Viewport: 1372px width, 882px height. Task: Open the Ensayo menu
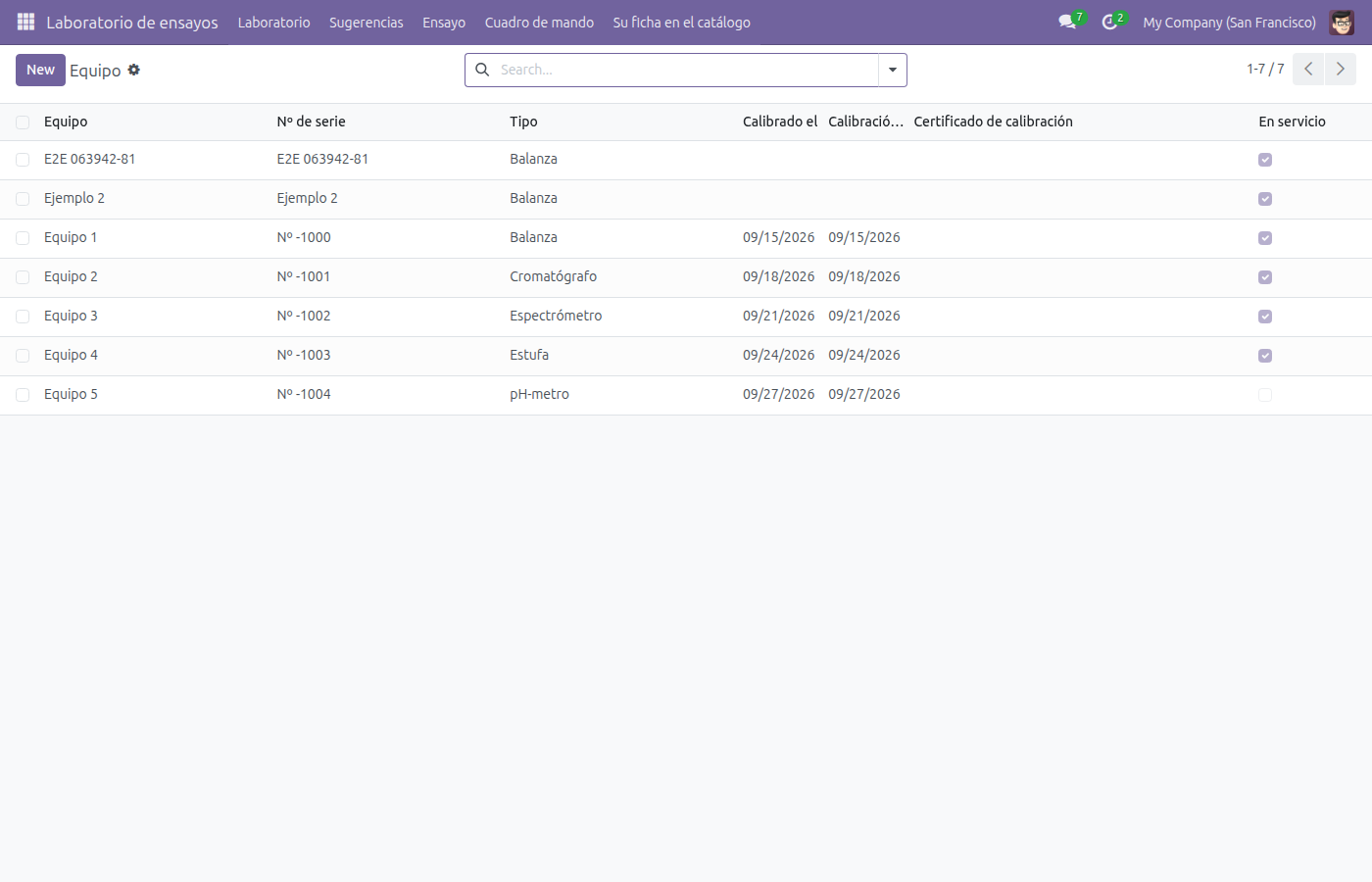(444, 22)
